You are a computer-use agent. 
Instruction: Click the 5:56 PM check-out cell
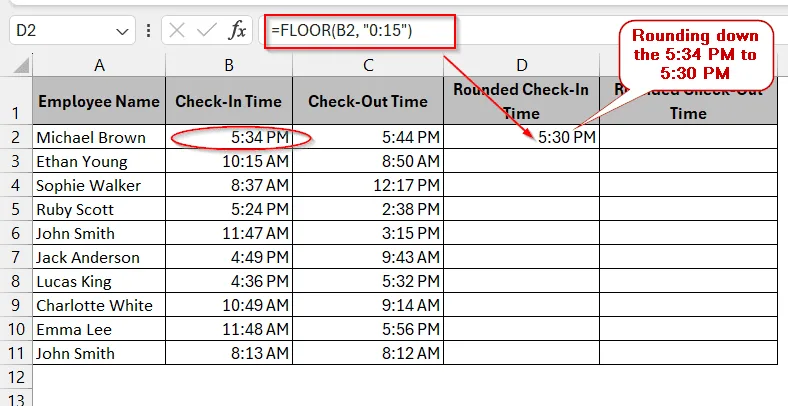(368, 329)
